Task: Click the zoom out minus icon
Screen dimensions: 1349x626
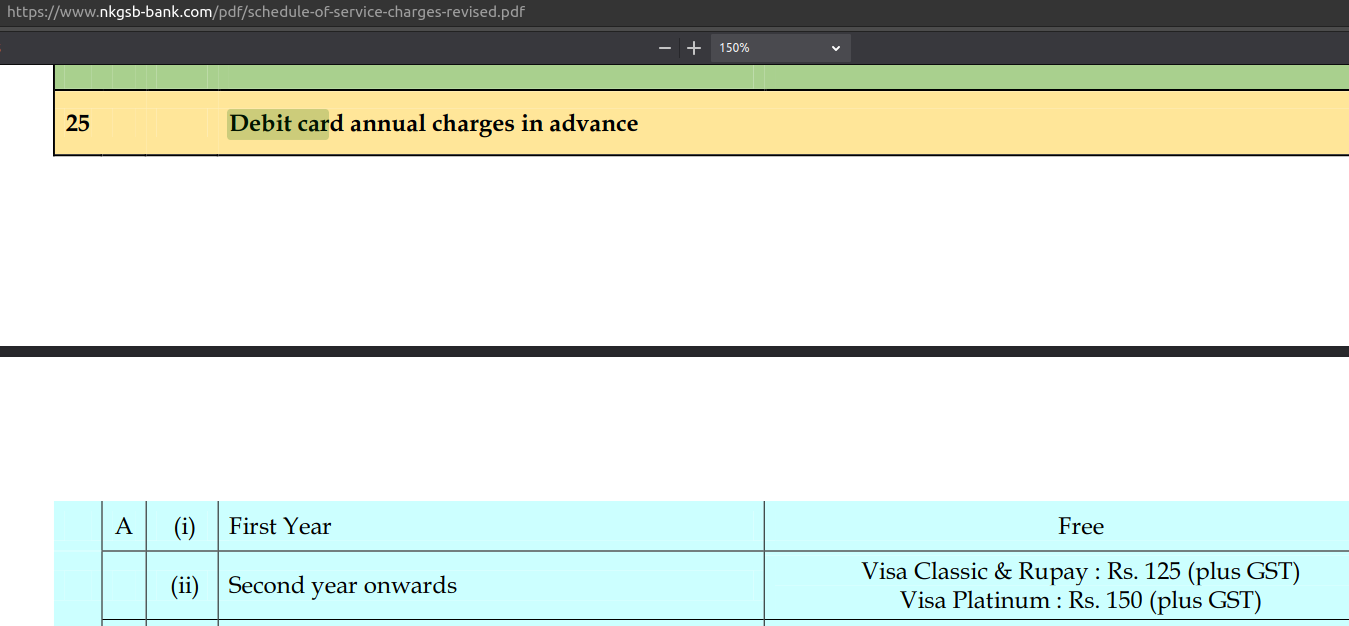Action: [664, 48]
